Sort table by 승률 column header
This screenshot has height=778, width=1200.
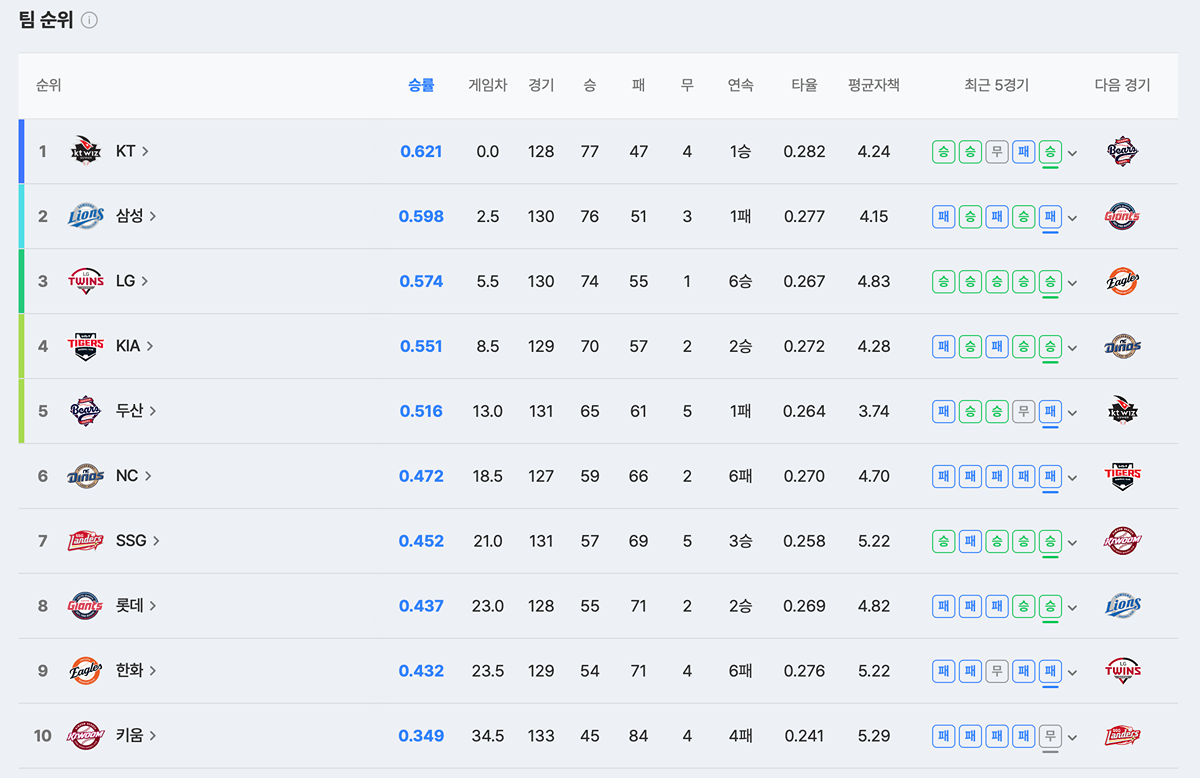(421, 86)
